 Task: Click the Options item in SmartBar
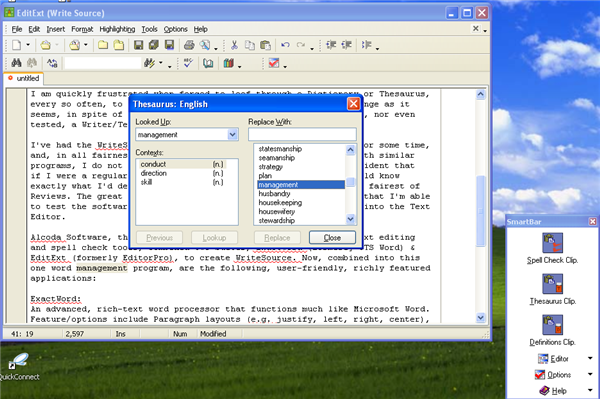pyautogui.click(x=553, y=375)
